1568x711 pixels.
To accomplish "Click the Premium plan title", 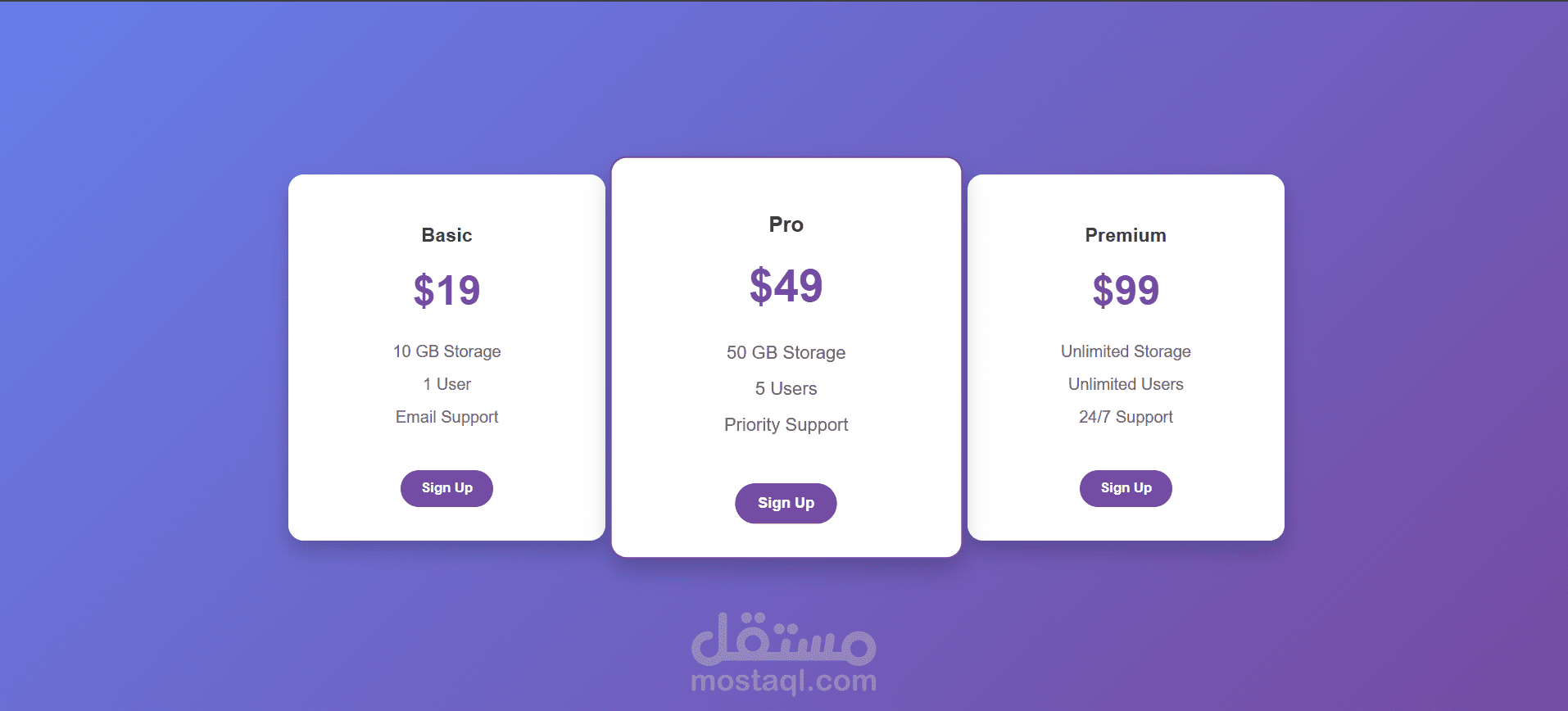I will click(1126, 235).
